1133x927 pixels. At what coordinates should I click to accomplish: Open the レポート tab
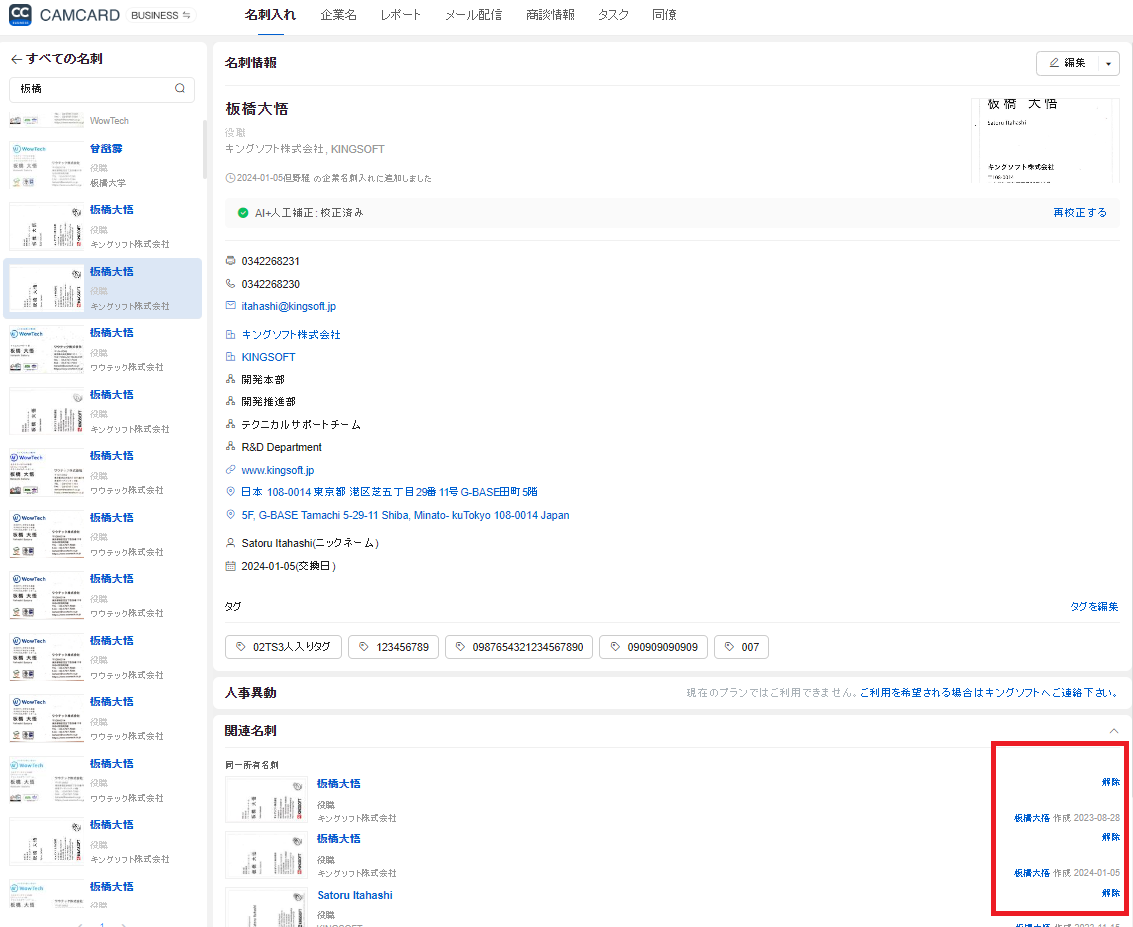pos(400,14)
